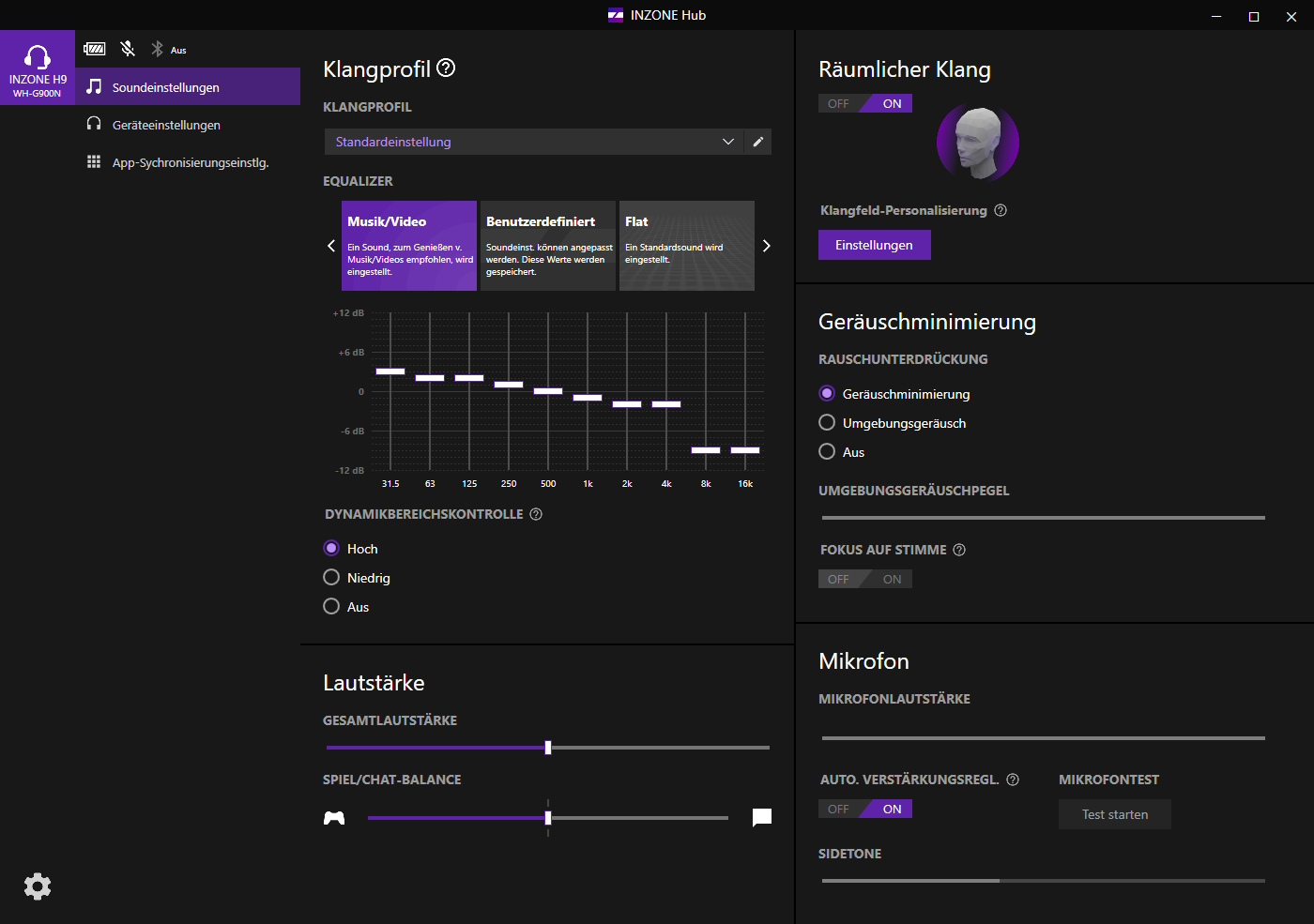Click the game controller balance icon
The height and width of the screenshot is (924, 1314).
(x=334, y=818)
